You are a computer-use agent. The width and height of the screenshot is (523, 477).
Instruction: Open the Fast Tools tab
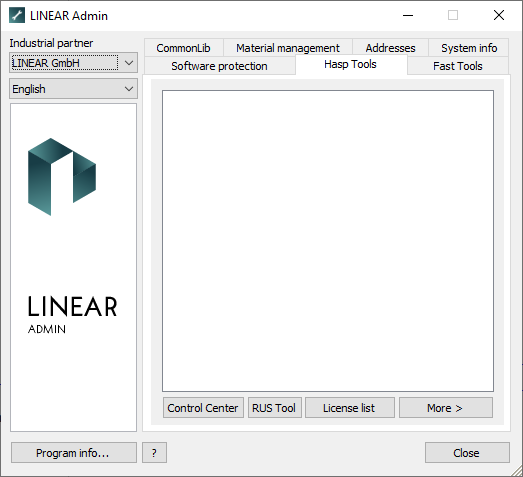(x=458, y=66)
